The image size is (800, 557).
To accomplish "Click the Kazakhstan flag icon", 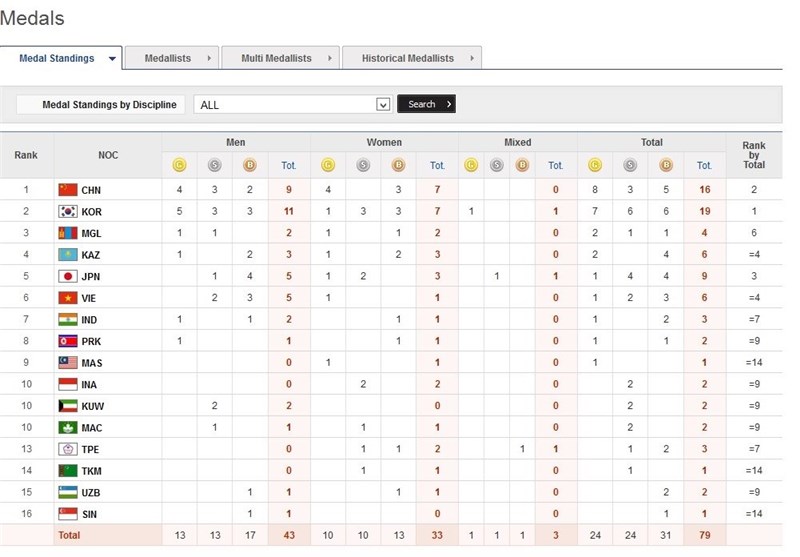I will pyautogui.click(x=67, y=255).
